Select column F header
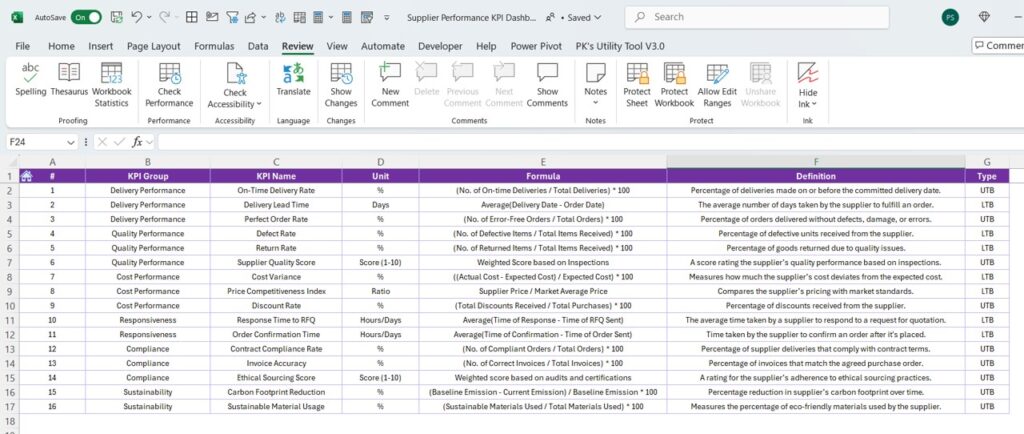Viewport: 1024px width, 434px height. (816, 162)
